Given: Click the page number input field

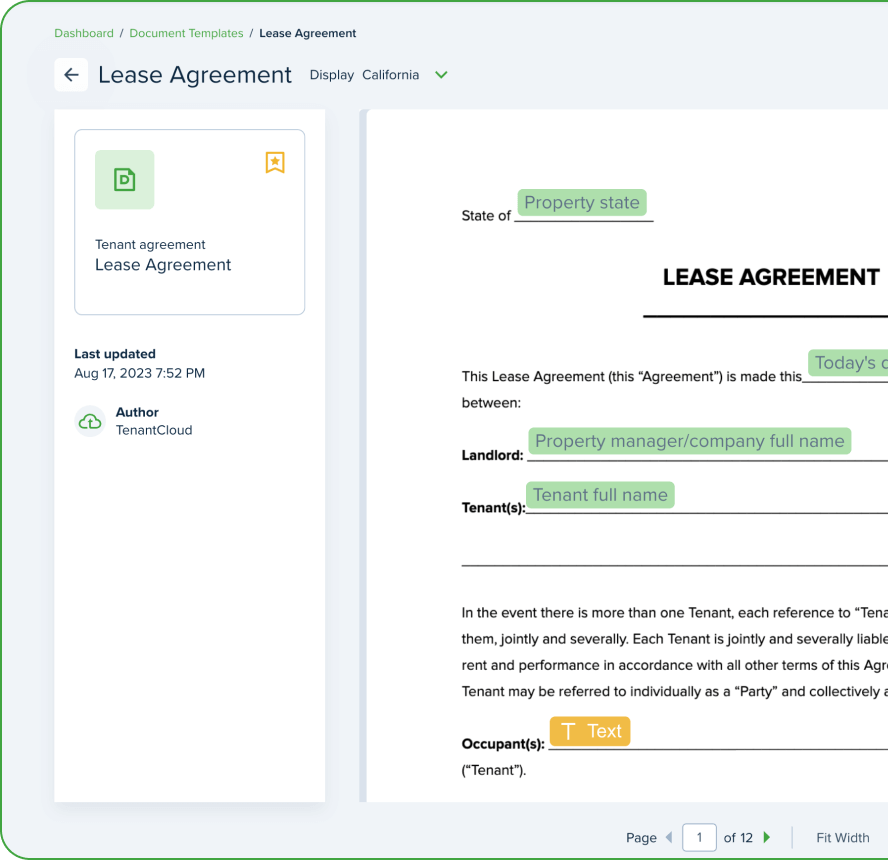Looking at the screenshot, I should coord(699,837).
